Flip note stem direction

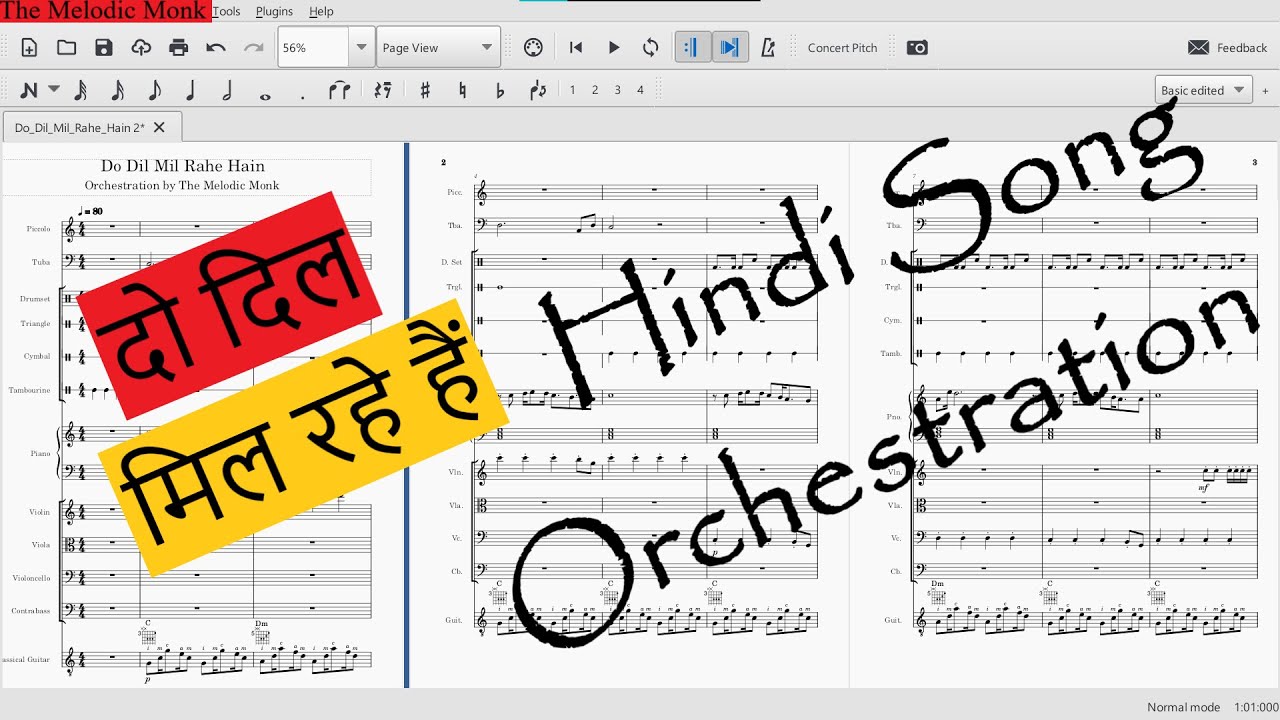coord(538,90)
